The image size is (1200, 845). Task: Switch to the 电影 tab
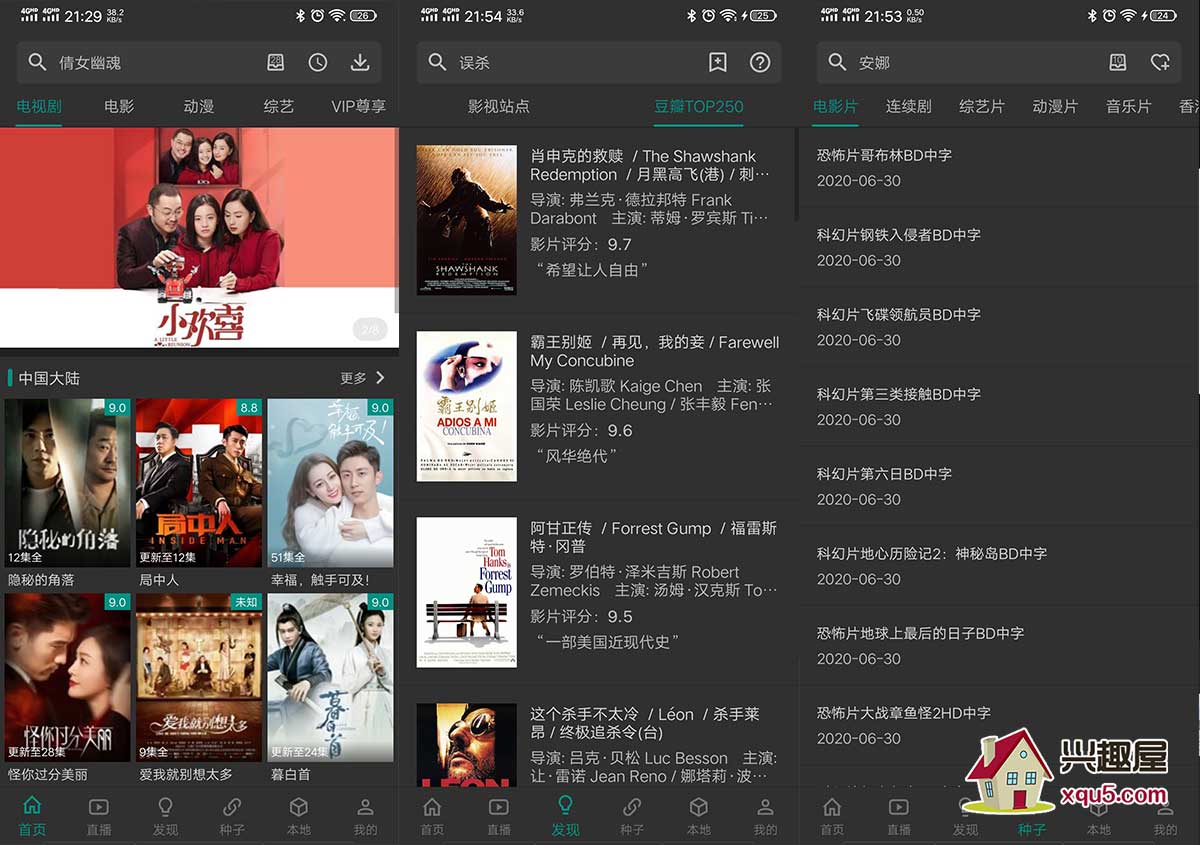click(x=119, y=106)
